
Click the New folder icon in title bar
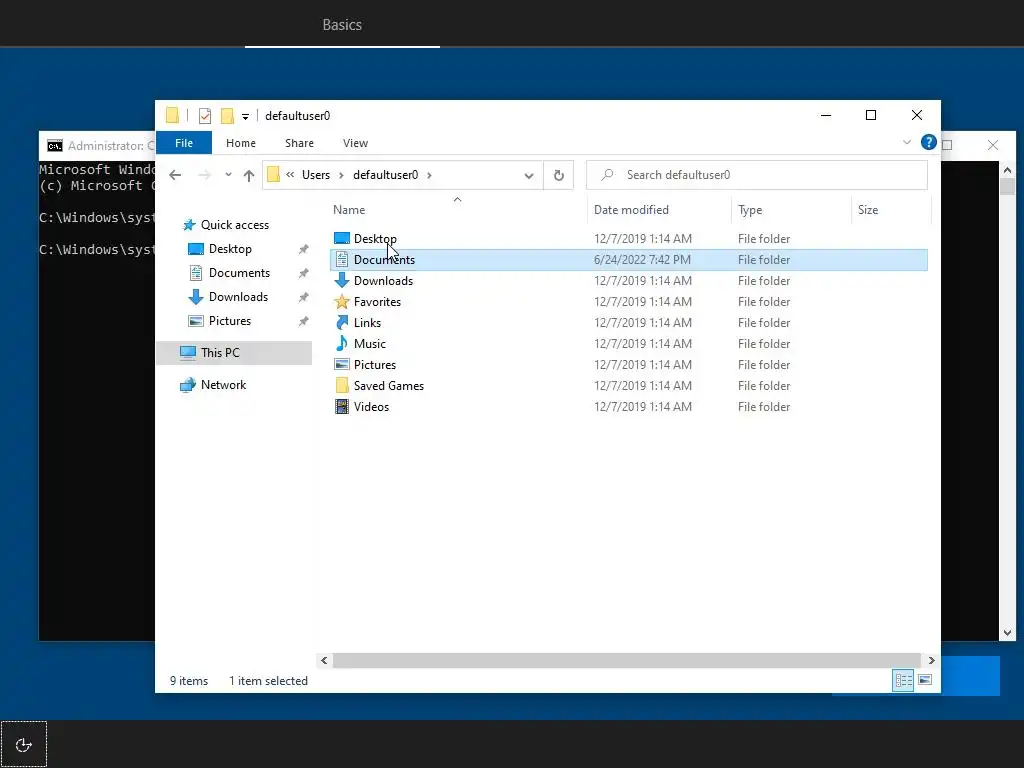(x=227, y=116)
